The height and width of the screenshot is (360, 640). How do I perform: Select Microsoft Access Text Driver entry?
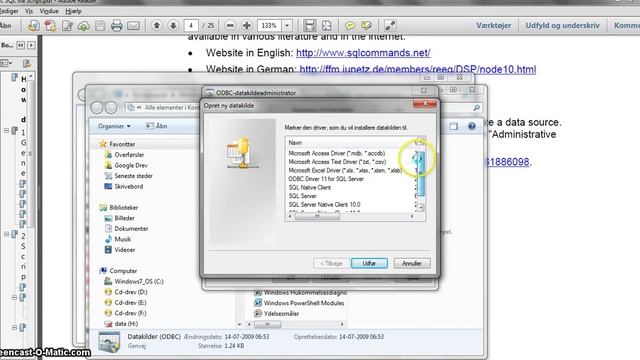(x=337, y=162)
